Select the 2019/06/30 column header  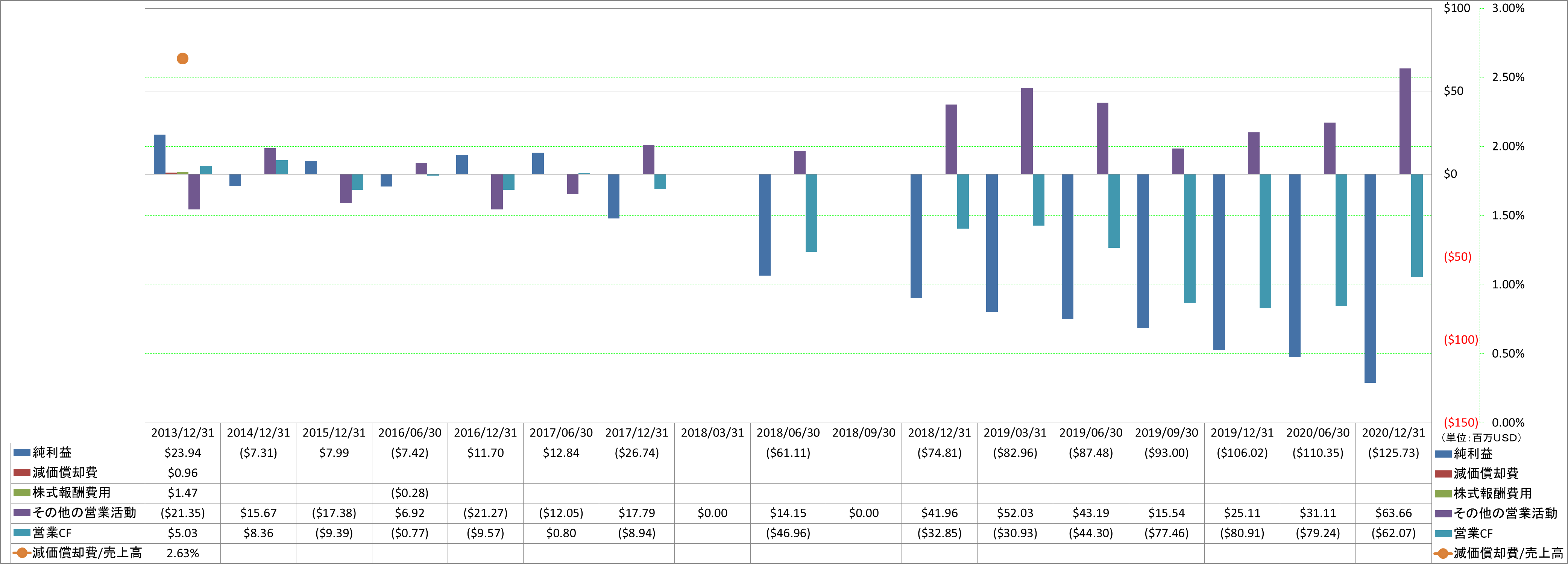point(1091,432)
